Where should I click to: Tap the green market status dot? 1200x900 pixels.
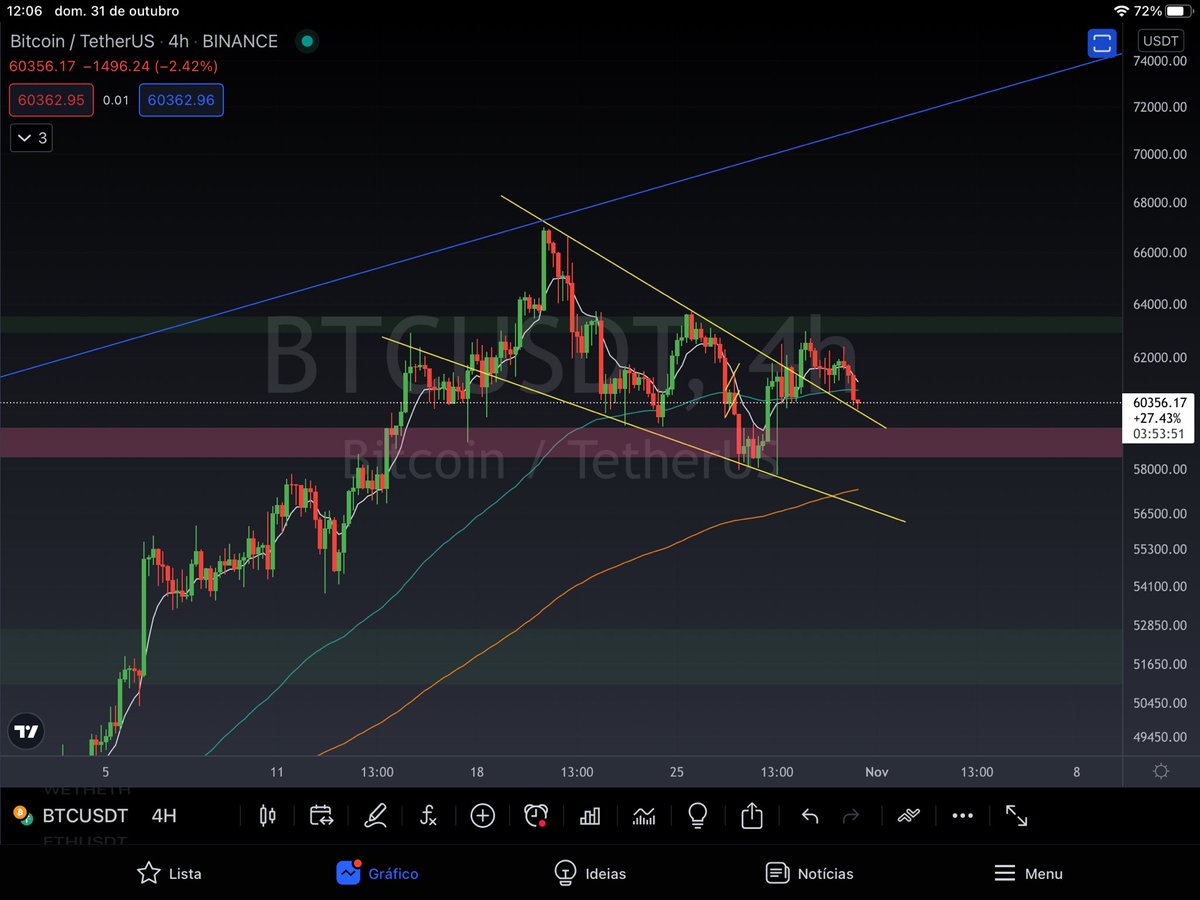pos(307,42)
